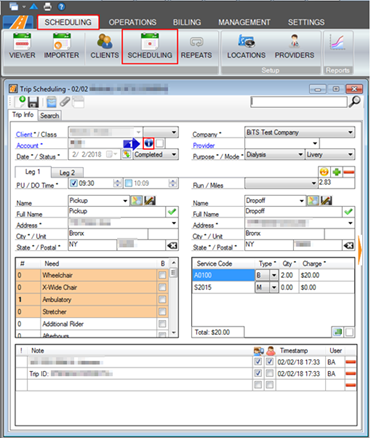Open the Scheduling ribbon icon
This screenshot has width=371, height=438.
(x=150, y=46)
